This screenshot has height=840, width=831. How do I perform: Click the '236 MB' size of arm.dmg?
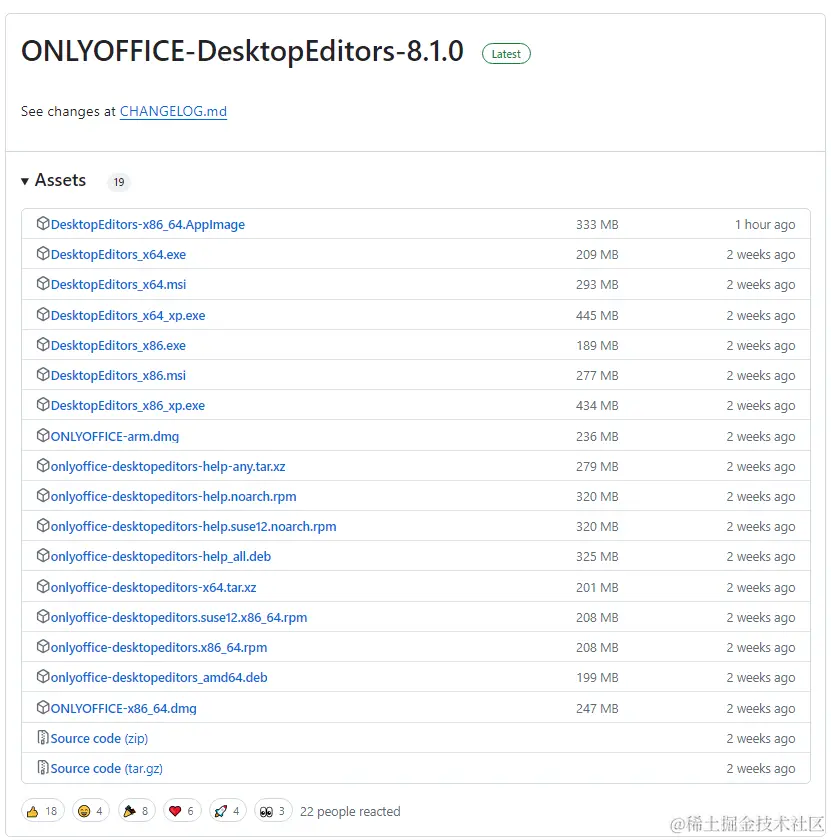click(597, 437)
